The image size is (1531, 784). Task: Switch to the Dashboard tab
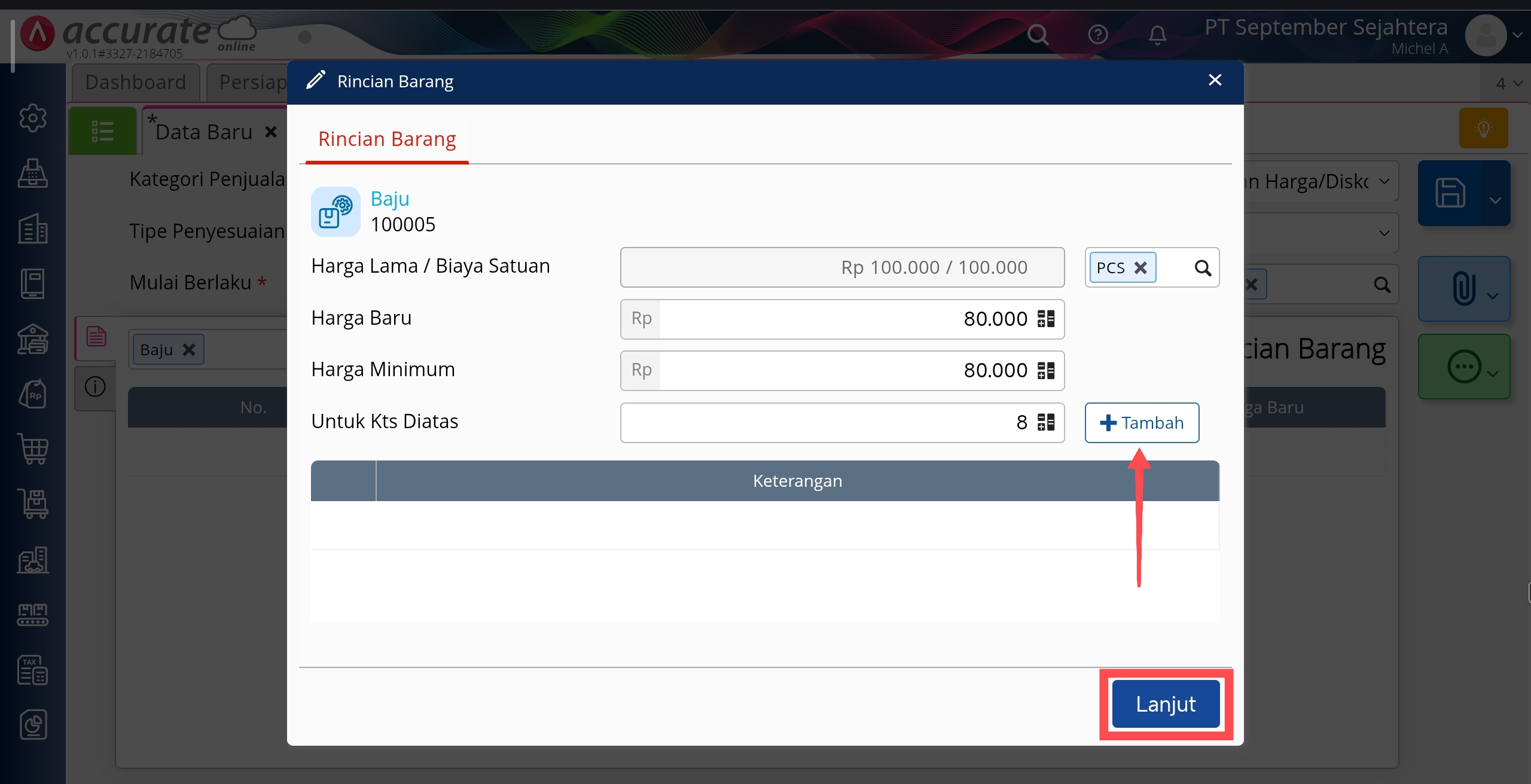point(136,83)
